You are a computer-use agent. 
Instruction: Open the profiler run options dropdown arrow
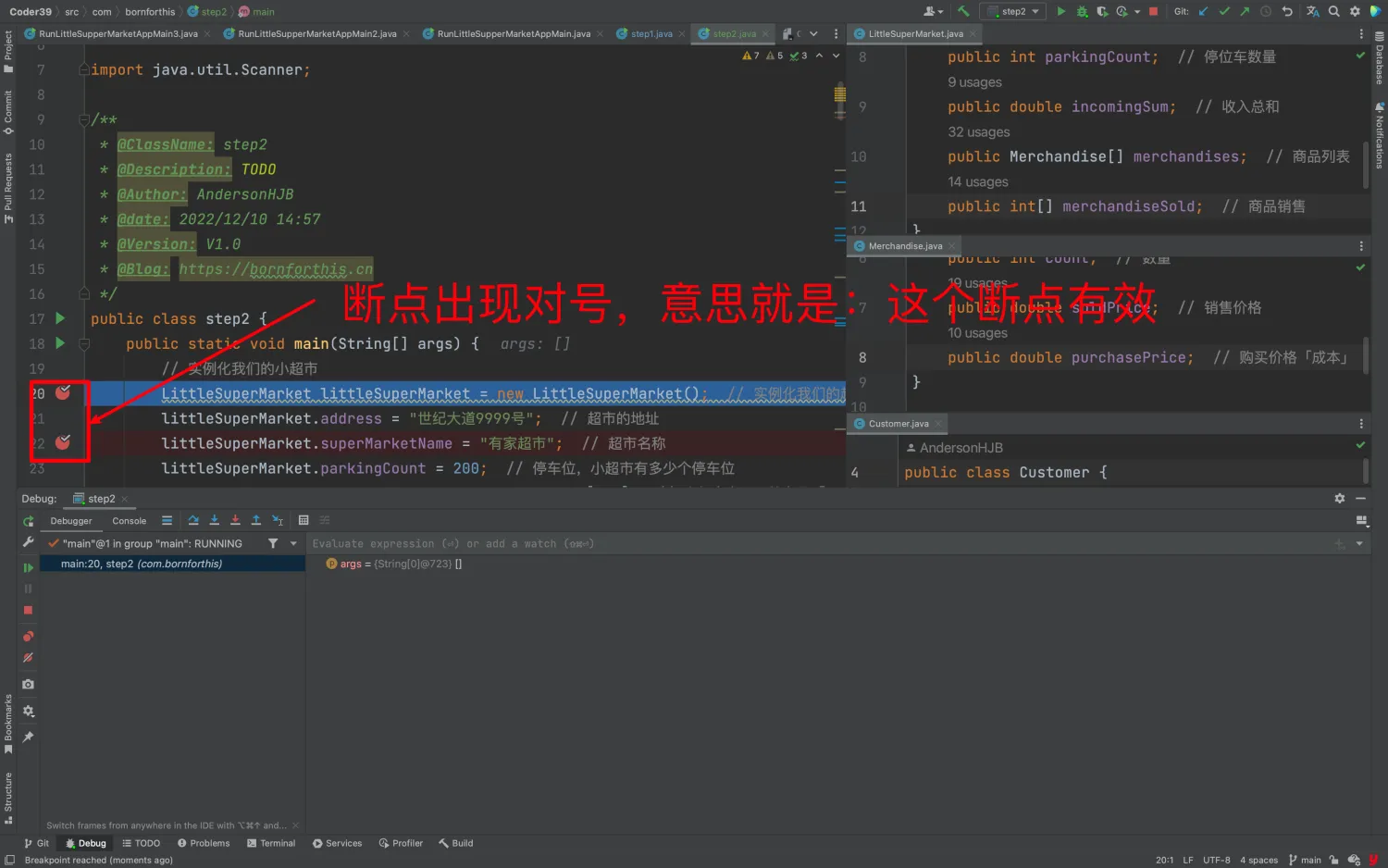point(1137,11)
